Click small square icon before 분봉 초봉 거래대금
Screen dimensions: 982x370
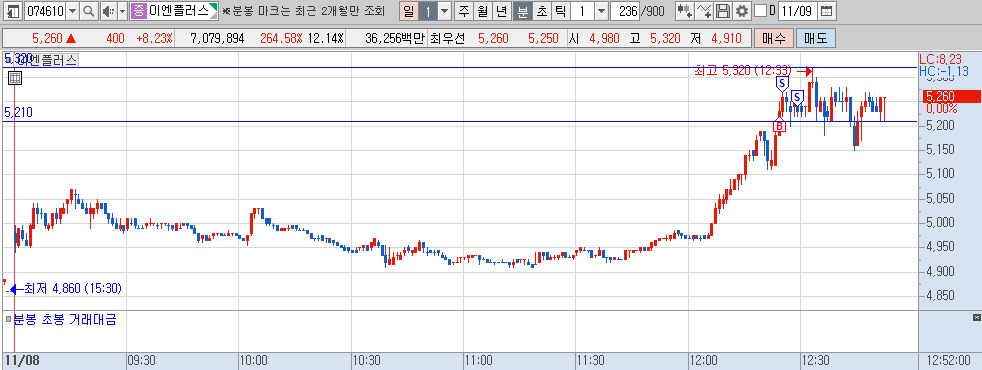point(8,320)
